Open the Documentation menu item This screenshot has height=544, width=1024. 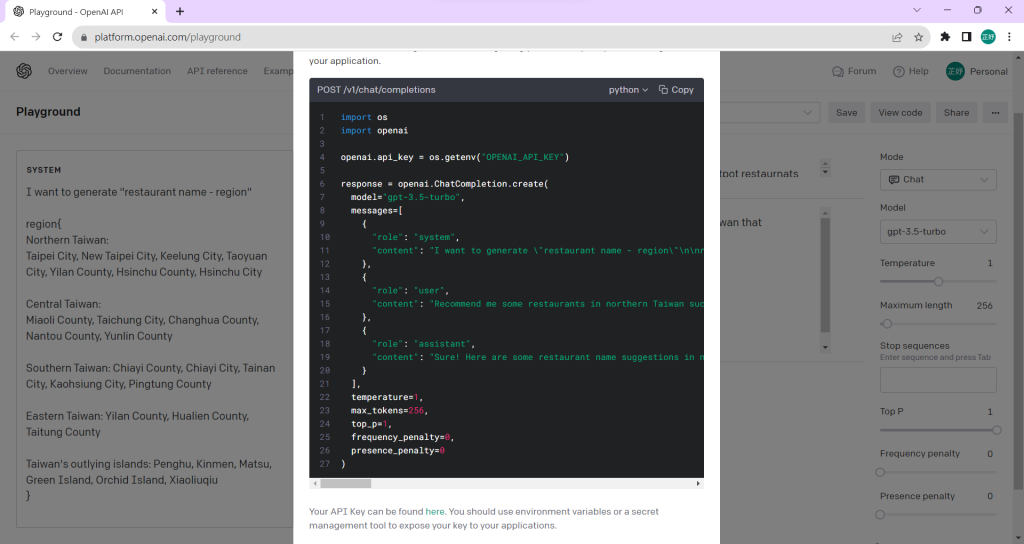137,71
